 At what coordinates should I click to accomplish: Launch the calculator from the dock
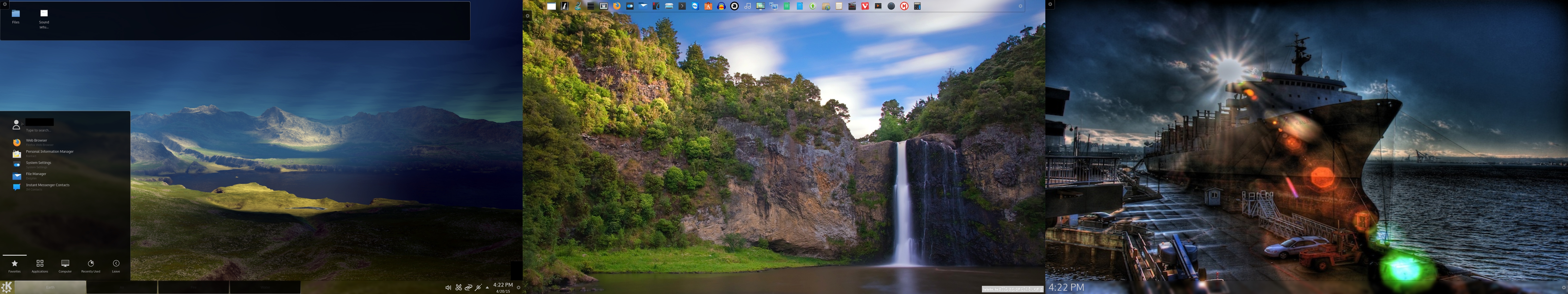tap(917, 6)
